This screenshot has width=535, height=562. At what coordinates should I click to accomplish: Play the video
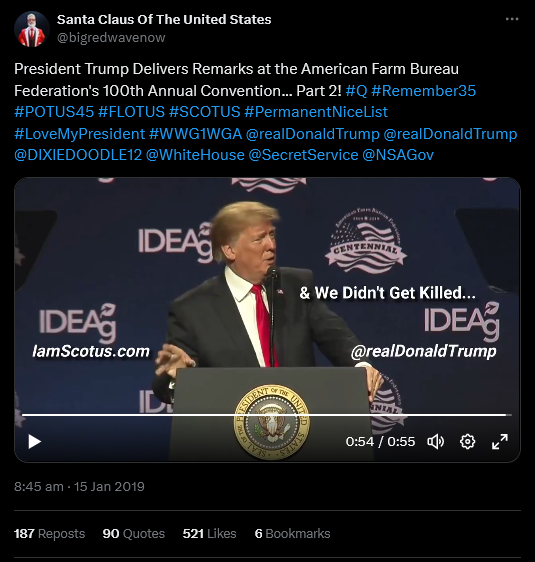(35, 442)
